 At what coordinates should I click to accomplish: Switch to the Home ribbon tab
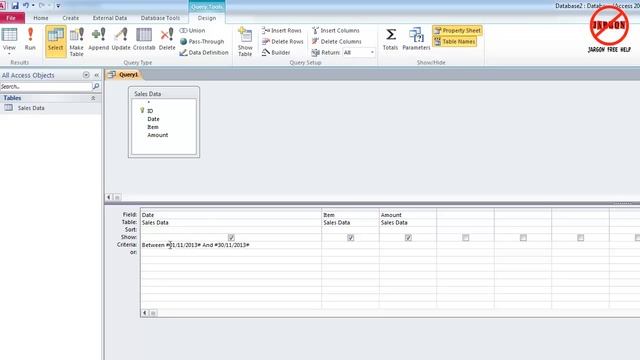click(40, 18)
